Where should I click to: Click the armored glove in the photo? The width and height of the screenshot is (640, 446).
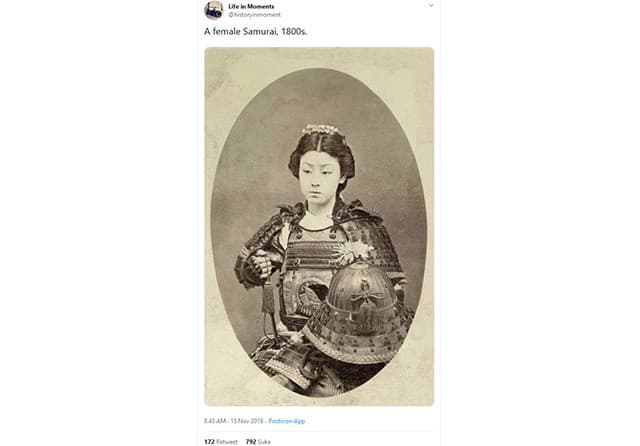coord(260,262)
